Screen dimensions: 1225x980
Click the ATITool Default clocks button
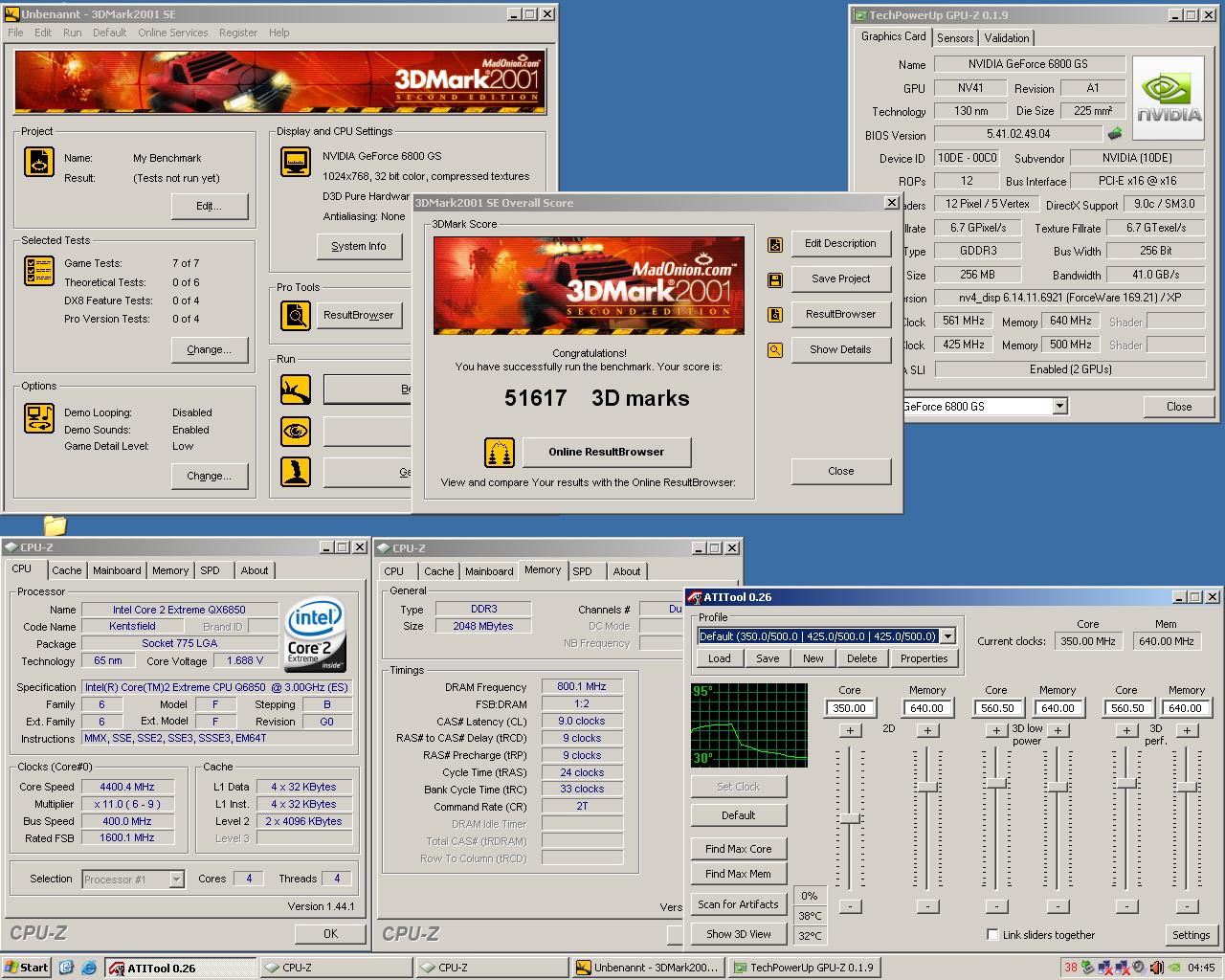[x=738, y=815]
